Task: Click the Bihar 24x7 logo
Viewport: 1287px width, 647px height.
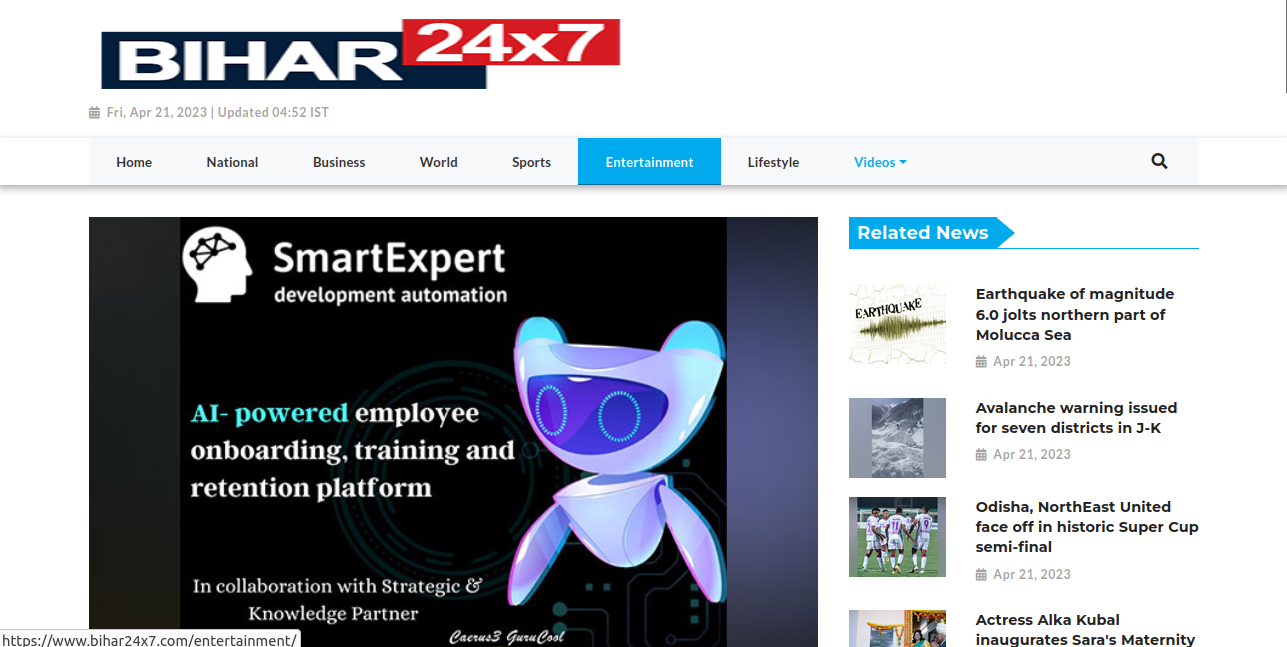Action: (360, 55)
